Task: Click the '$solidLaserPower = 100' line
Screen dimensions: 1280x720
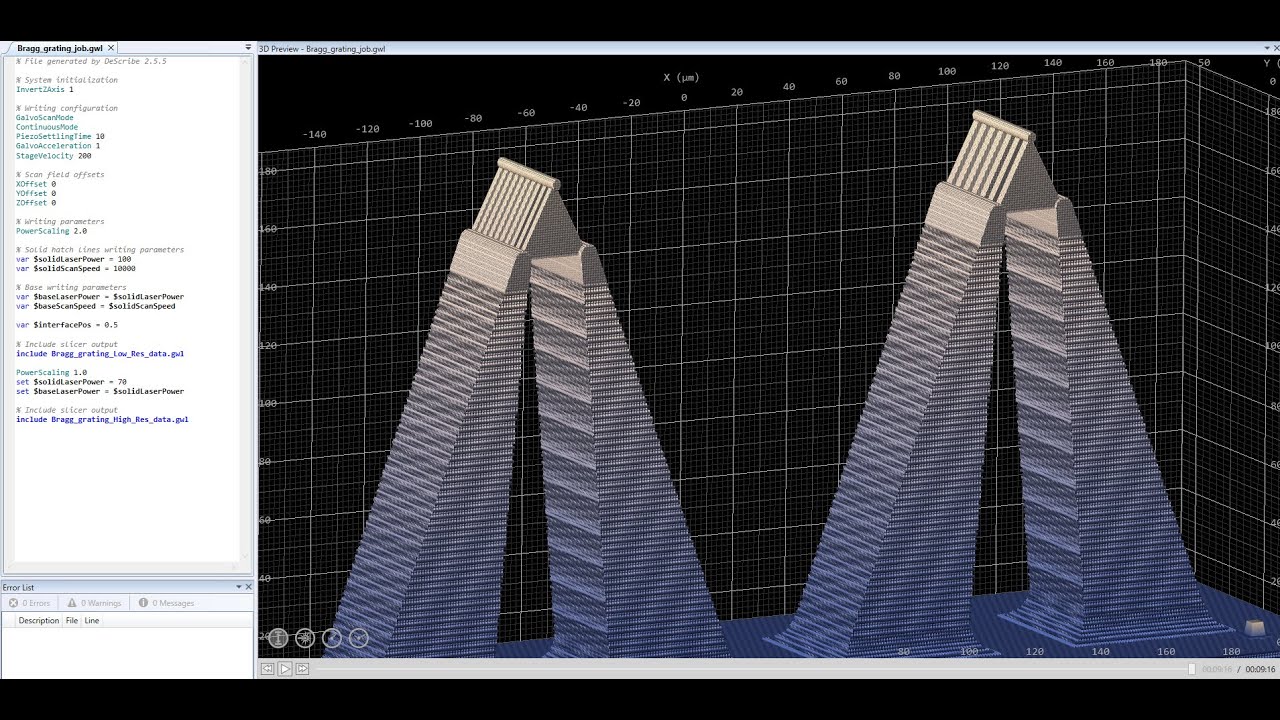Action: pos(74,259)
